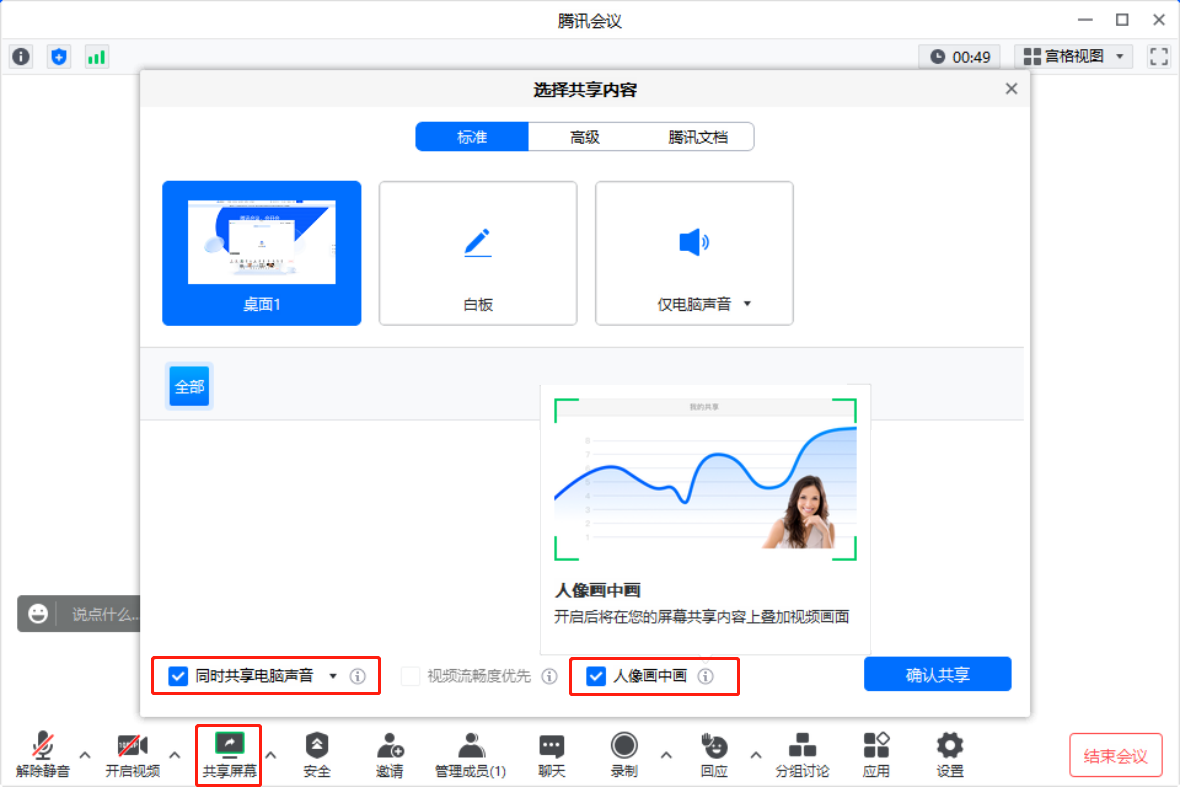
Task: Expand the 同时共享电脑声音 dropdown arrow
Action: point(333,676)
